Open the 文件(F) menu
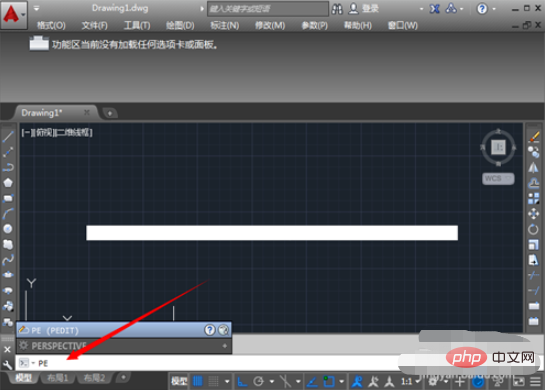This screenshot has width=545, height=390. [x=95, y=25]
